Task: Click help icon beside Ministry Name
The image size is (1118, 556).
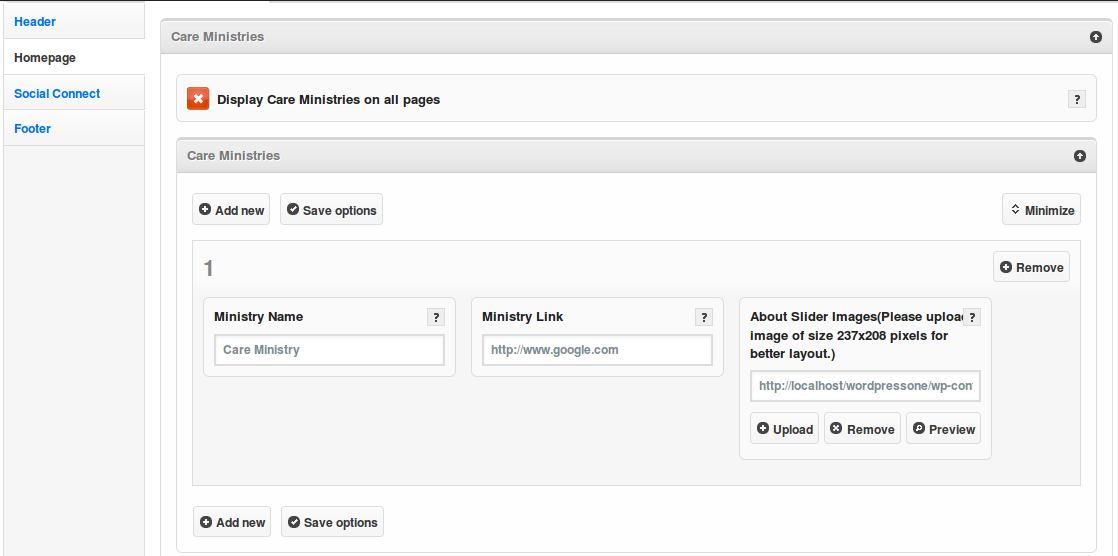Action: click(x=436, y=317)
